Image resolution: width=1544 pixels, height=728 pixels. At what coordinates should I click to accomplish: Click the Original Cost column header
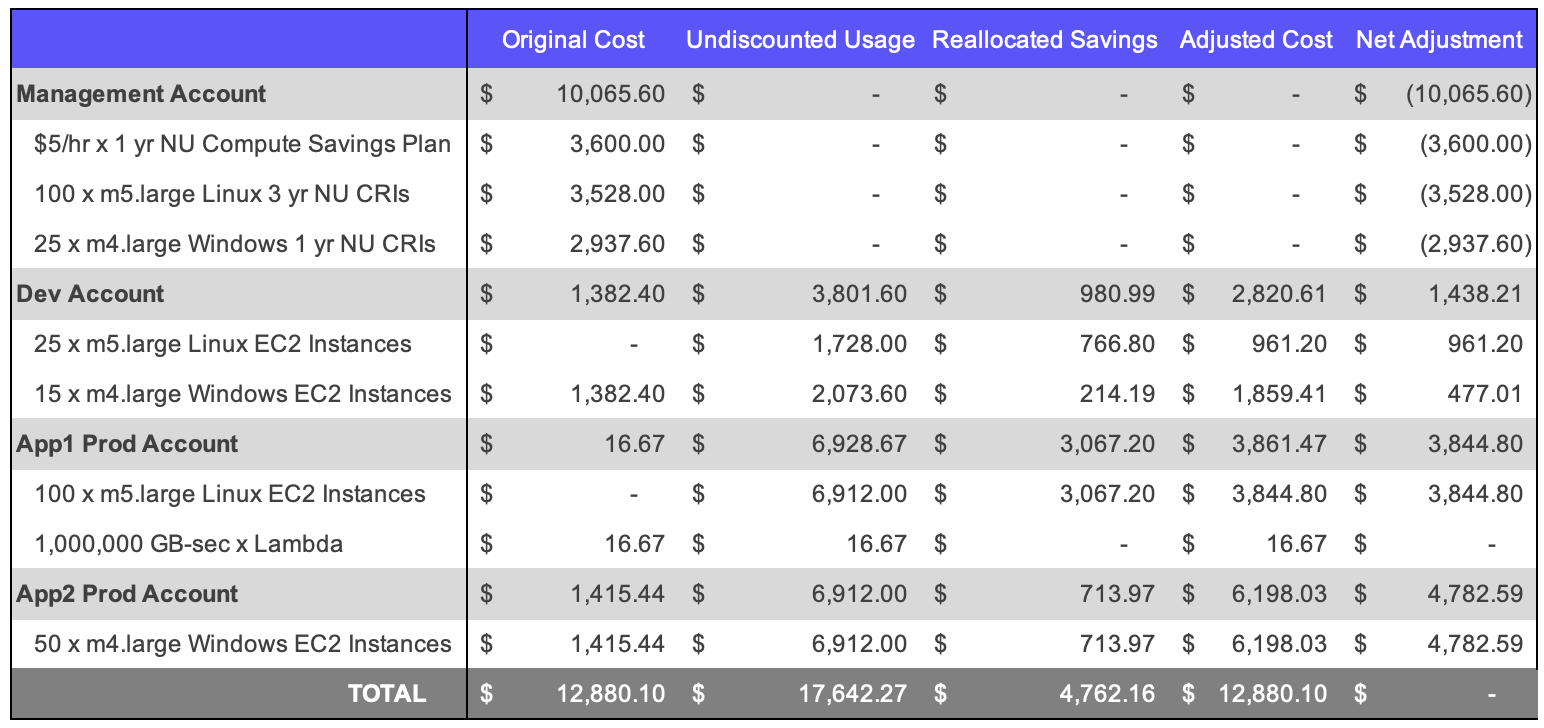click(573, 40)
